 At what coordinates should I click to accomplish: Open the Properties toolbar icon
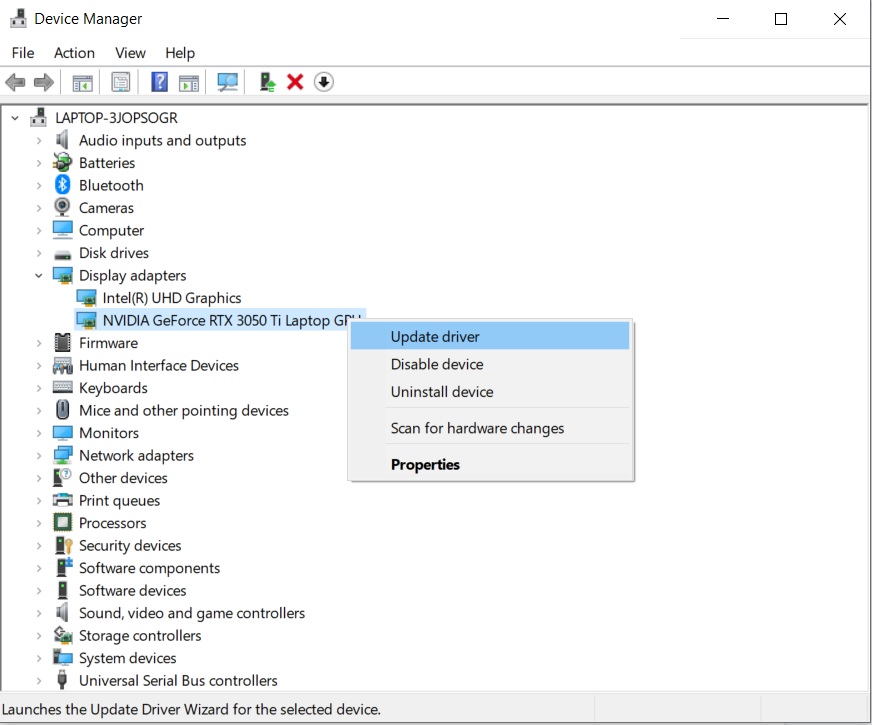pyautogui.click(x=121, y=82)
